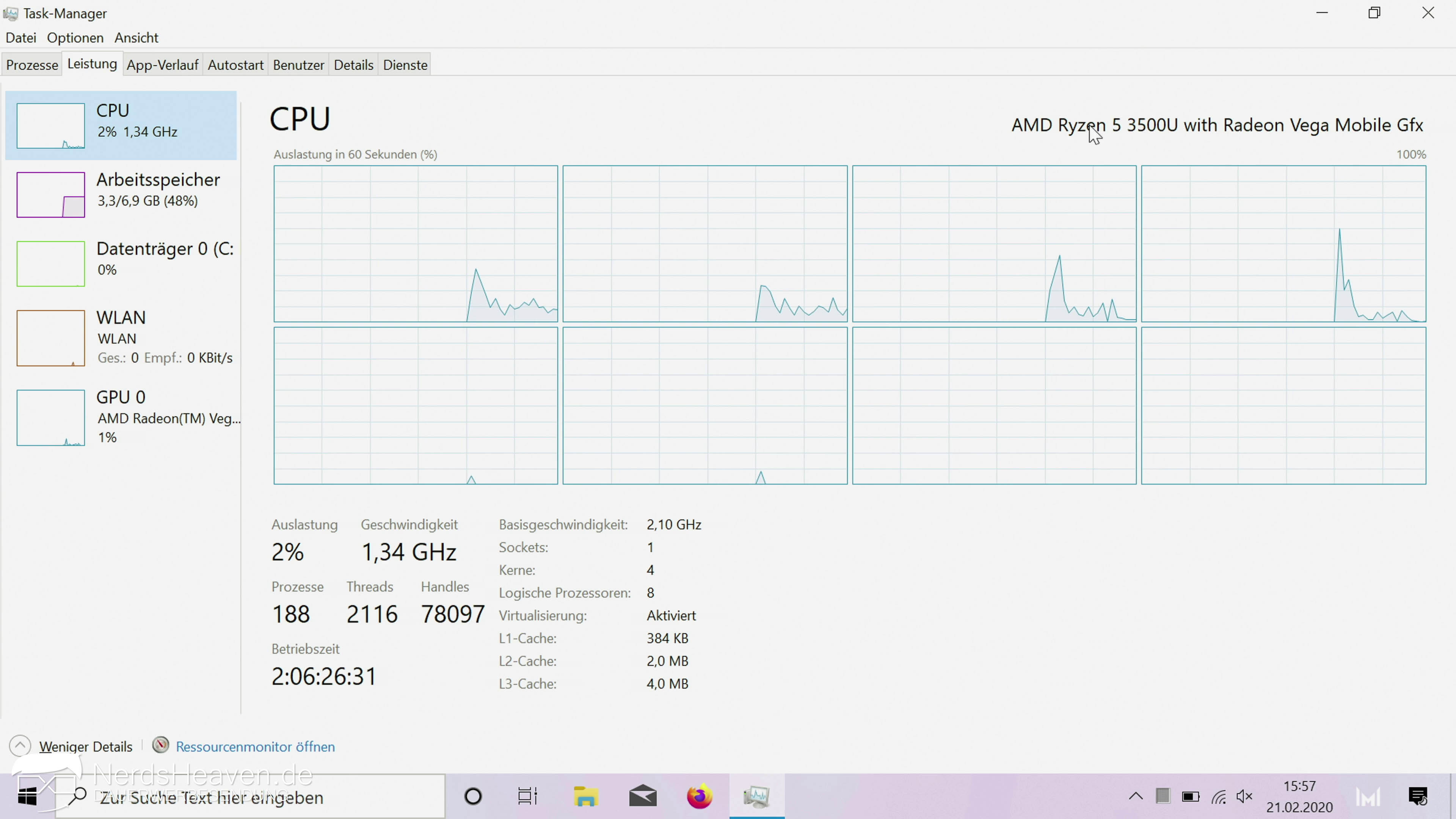Click the first logical processor graph
Image resolution: width=1456 pixels, height=819 pixels.
click(416, 243)
